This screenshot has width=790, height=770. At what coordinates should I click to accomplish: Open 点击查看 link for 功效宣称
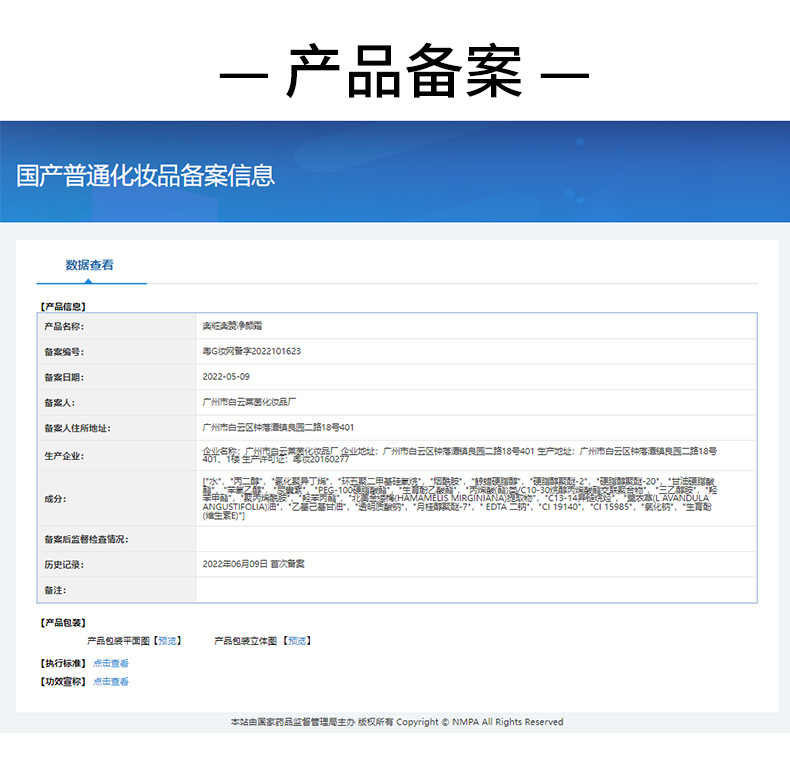click(x=111, y=681)
